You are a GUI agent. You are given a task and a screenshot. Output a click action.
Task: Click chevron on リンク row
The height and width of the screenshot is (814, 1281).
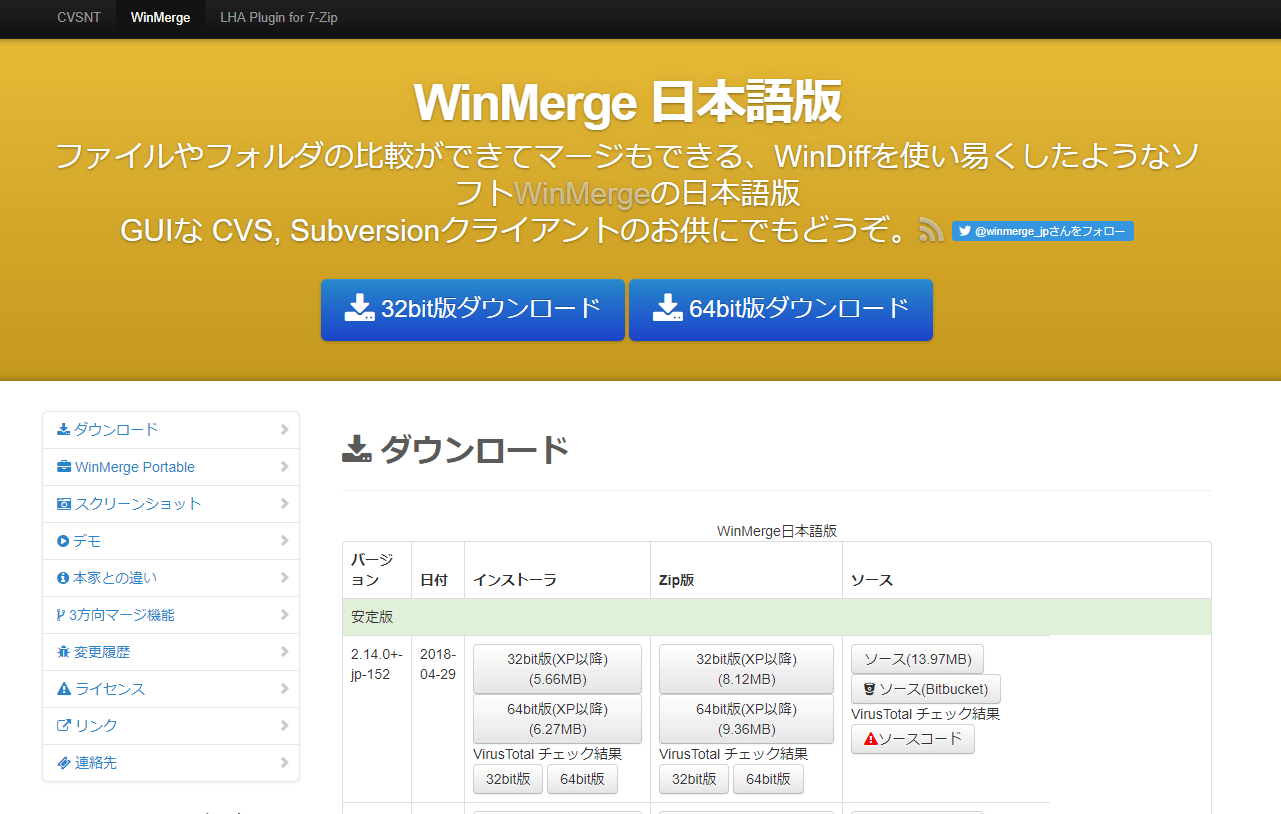(x=284, y=726)
